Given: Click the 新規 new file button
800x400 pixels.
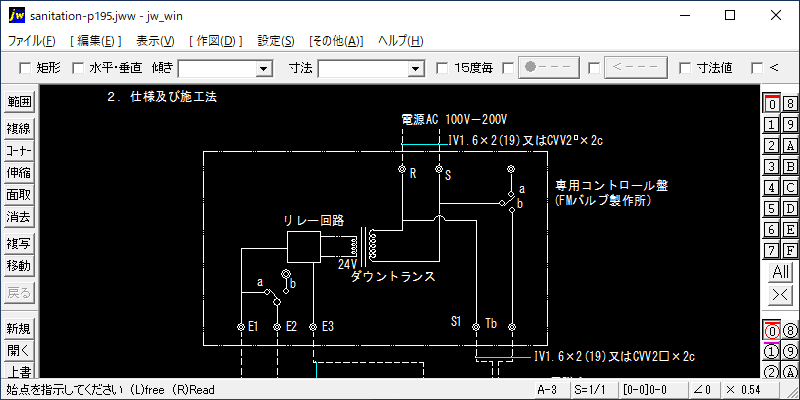Looking at the screenshot, I should click(19, 329).
